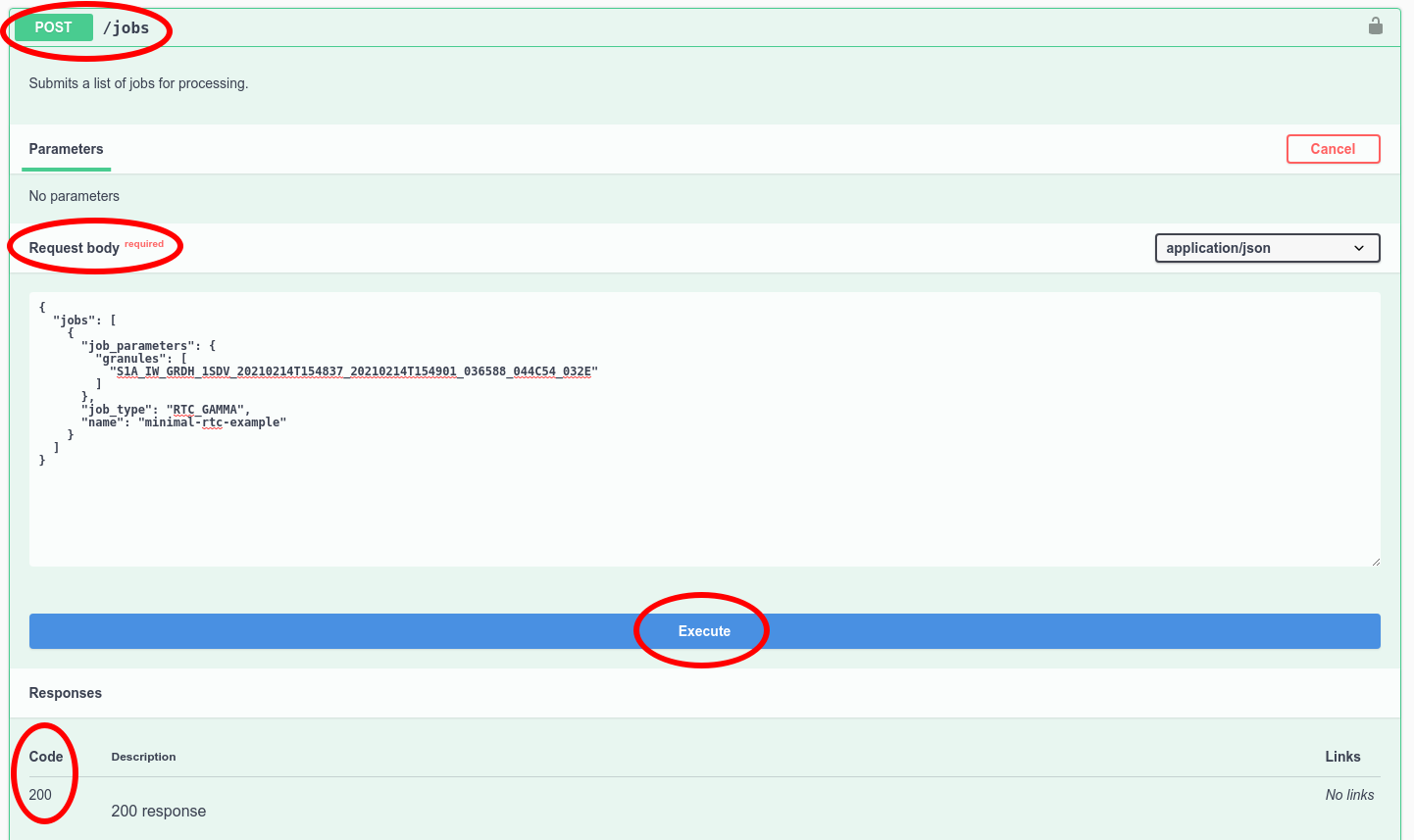Click the "name": "minimal-rtc-example" line
Viewport: 1414px width, 840px height.
[x=183, y=422]
